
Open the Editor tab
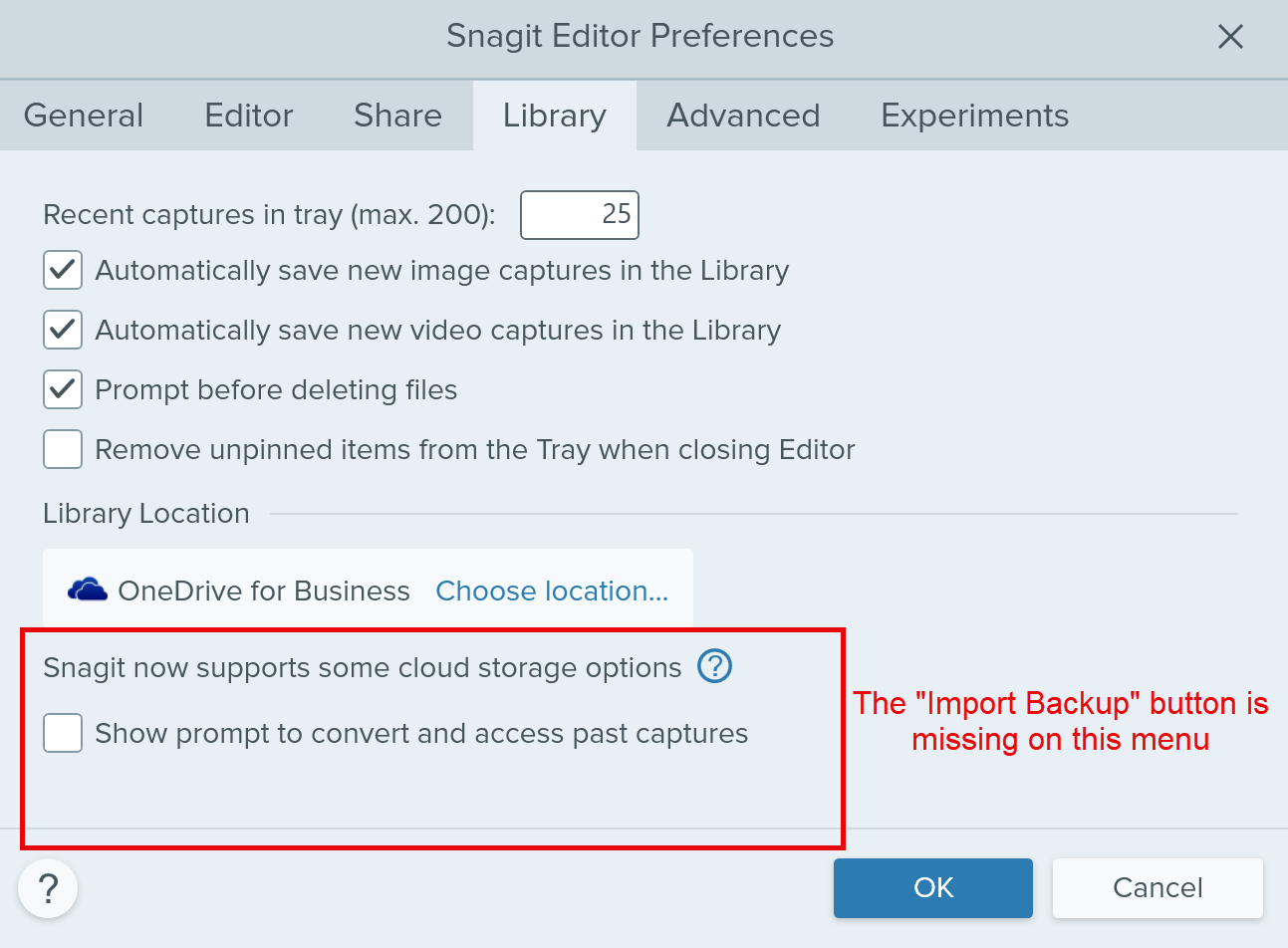point(249,116)
